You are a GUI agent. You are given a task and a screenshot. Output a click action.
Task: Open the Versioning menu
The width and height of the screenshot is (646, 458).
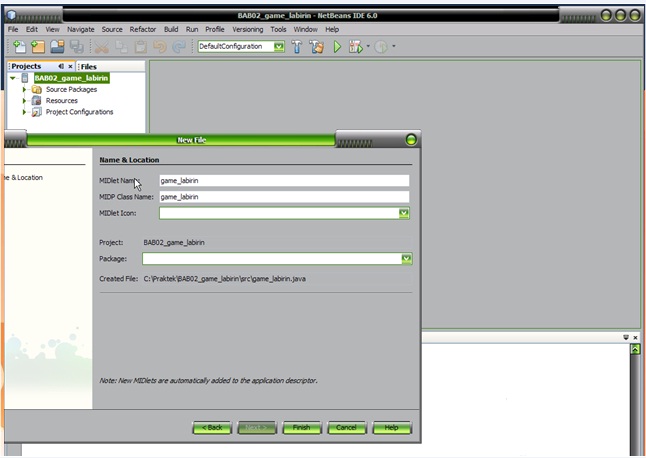click(x=248, y=29)
